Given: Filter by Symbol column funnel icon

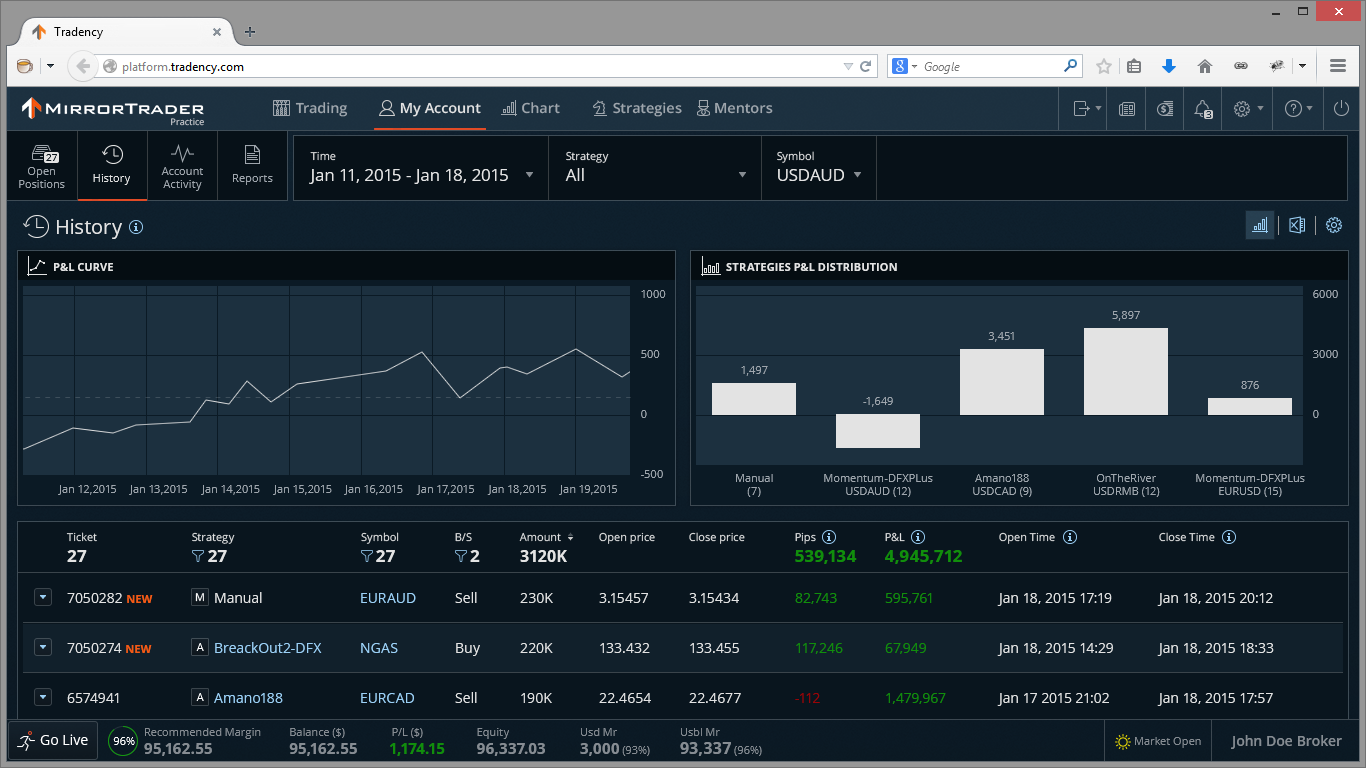Looking at the screenshot, I should tap(367, 556).
